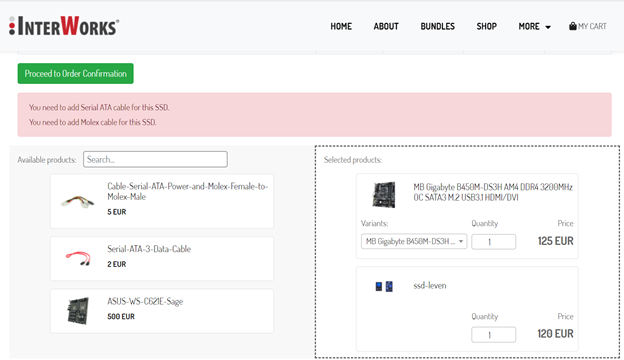The width and height of the screenshot is (624, 360).
Task: Click the 5 EUR price label
Action: point(117,212)
